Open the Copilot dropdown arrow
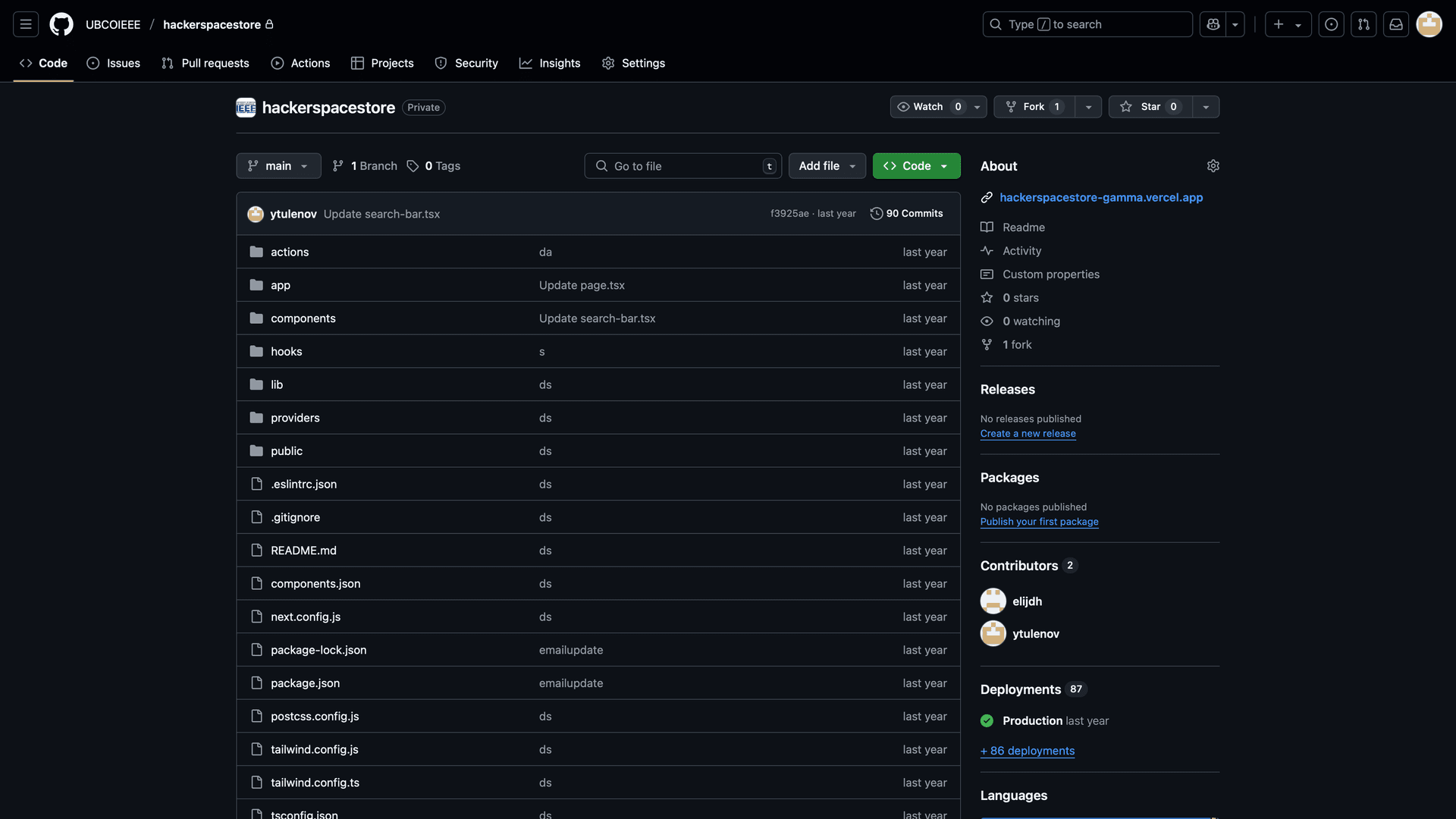Image resolution: width=1456 pixels, height=819 pixels. coord(1235,24)
